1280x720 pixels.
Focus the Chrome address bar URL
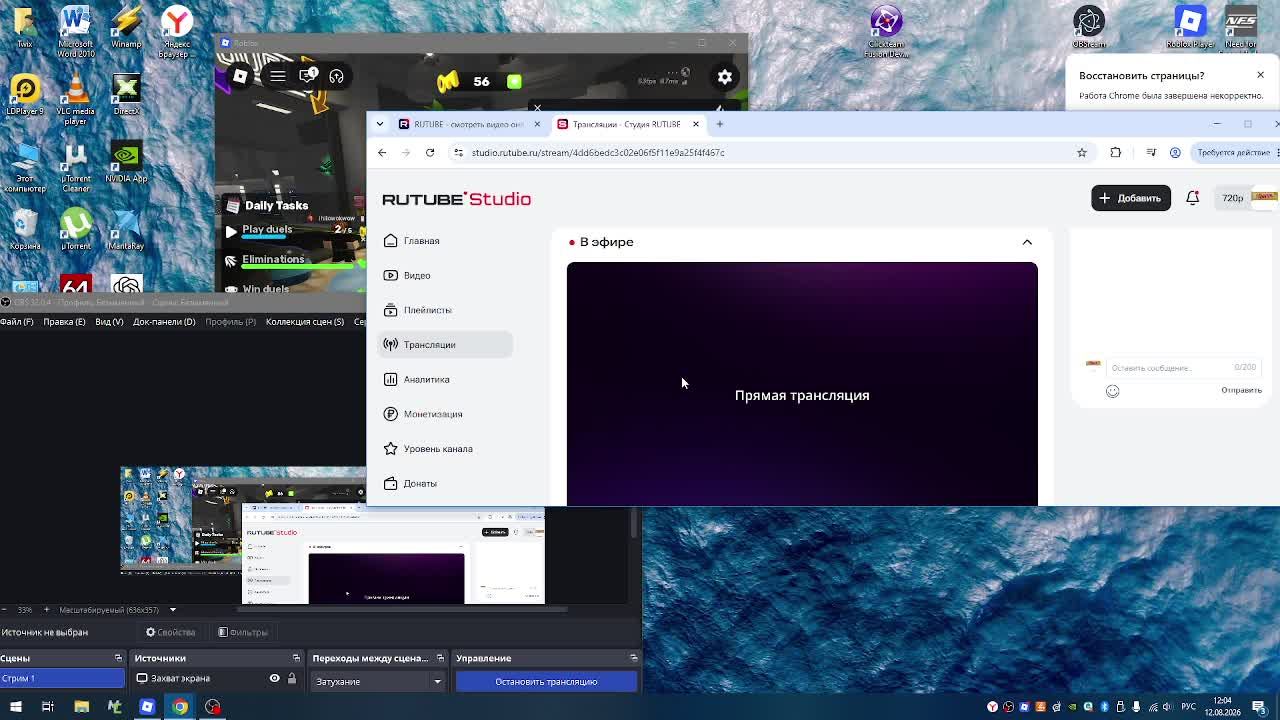(x=598, y=152)
